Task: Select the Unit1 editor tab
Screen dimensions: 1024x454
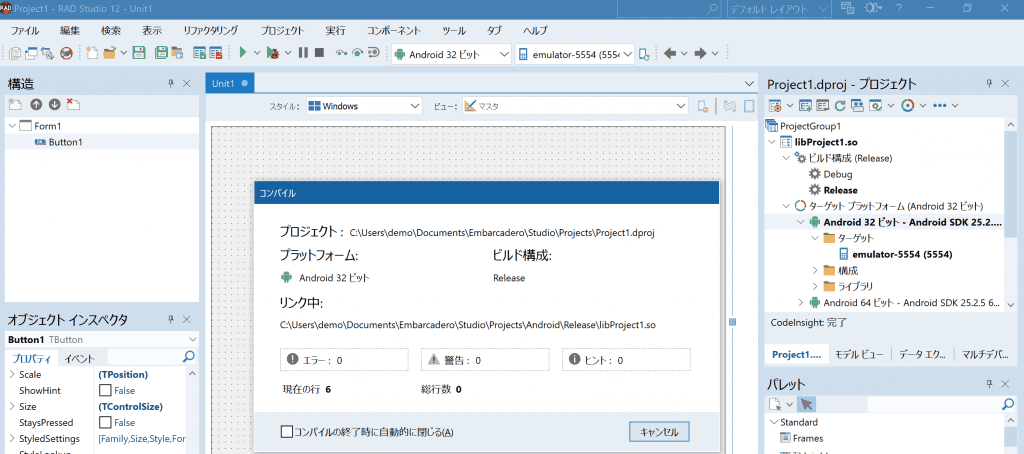Action: [229, 83]
